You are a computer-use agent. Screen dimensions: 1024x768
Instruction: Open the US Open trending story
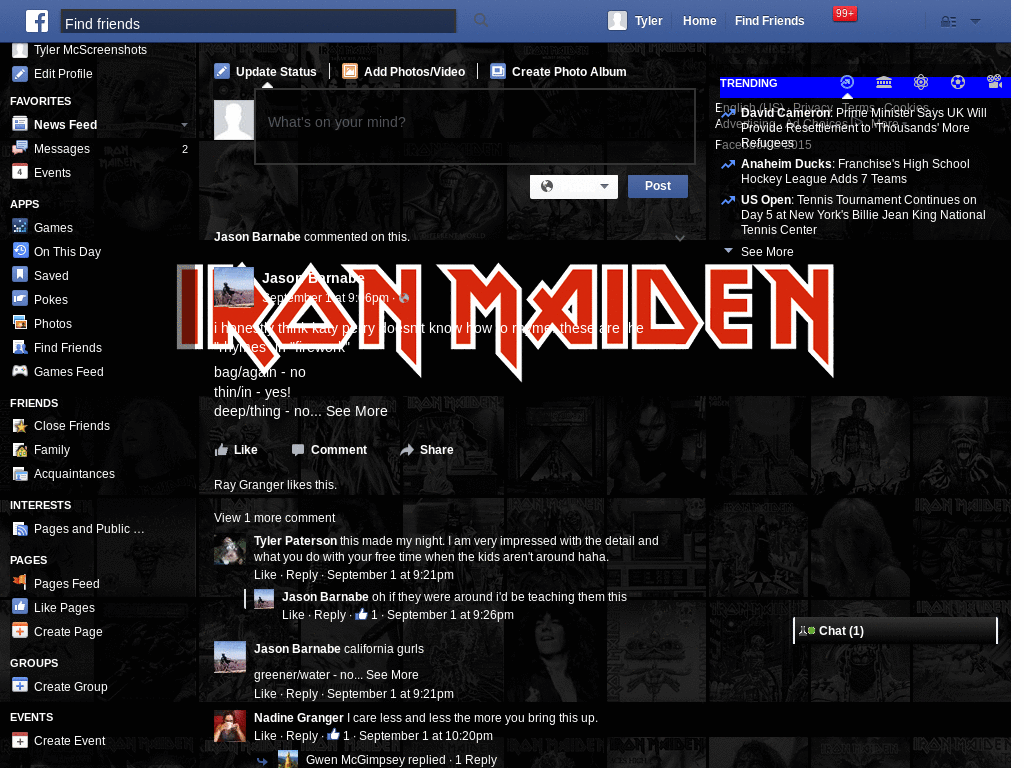tap(863, 215)
